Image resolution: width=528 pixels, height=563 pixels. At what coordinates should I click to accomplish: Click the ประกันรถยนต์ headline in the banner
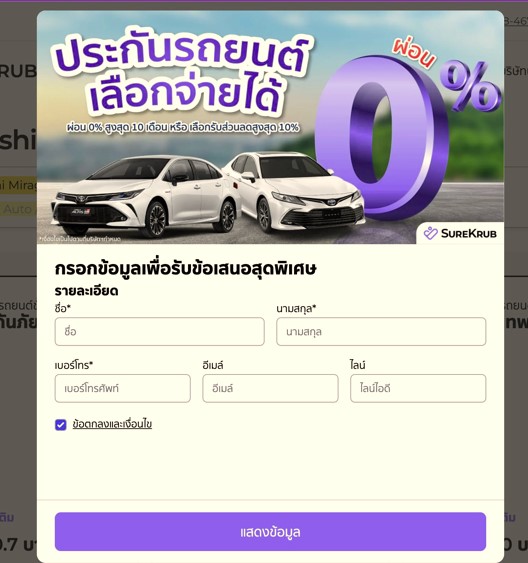point(181,53)
